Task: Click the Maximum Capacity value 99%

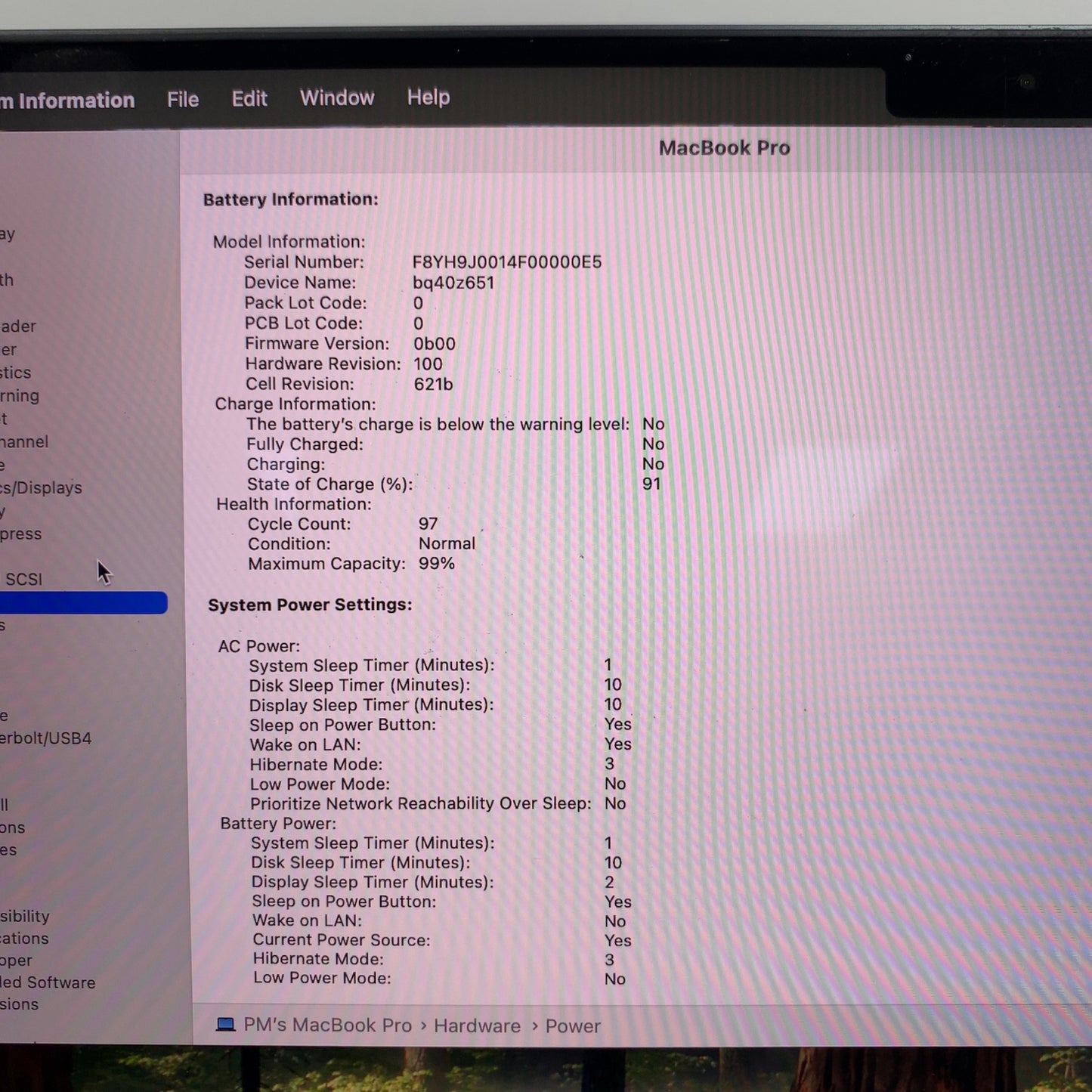Action: [x=437, y=564]
